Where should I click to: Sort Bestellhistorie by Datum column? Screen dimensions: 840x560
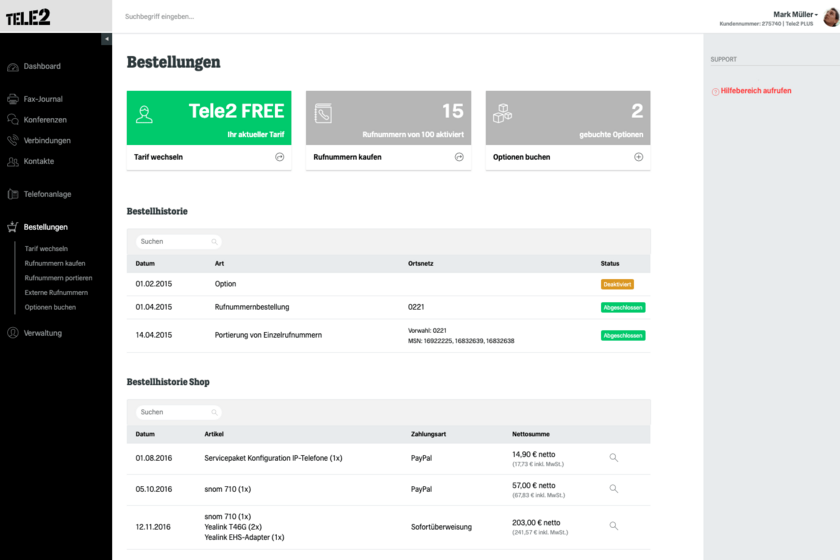click(145, 264)
